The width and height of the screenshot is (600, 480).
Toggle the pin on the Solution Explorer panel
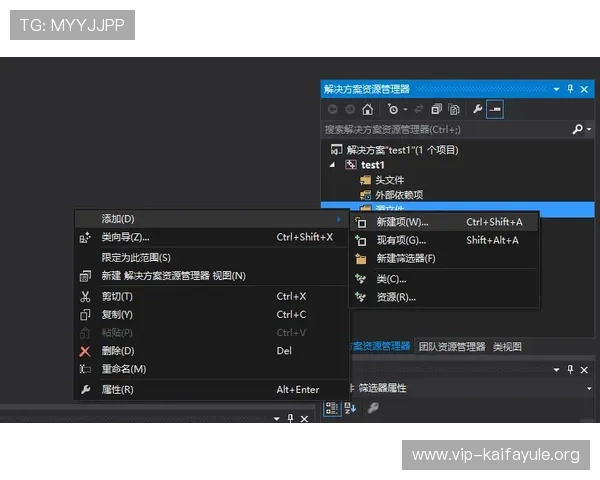(570, 89)
